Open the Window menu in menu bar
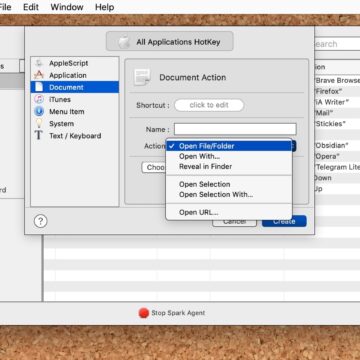The height and width of the screenshot is (360, 360). 67,7
